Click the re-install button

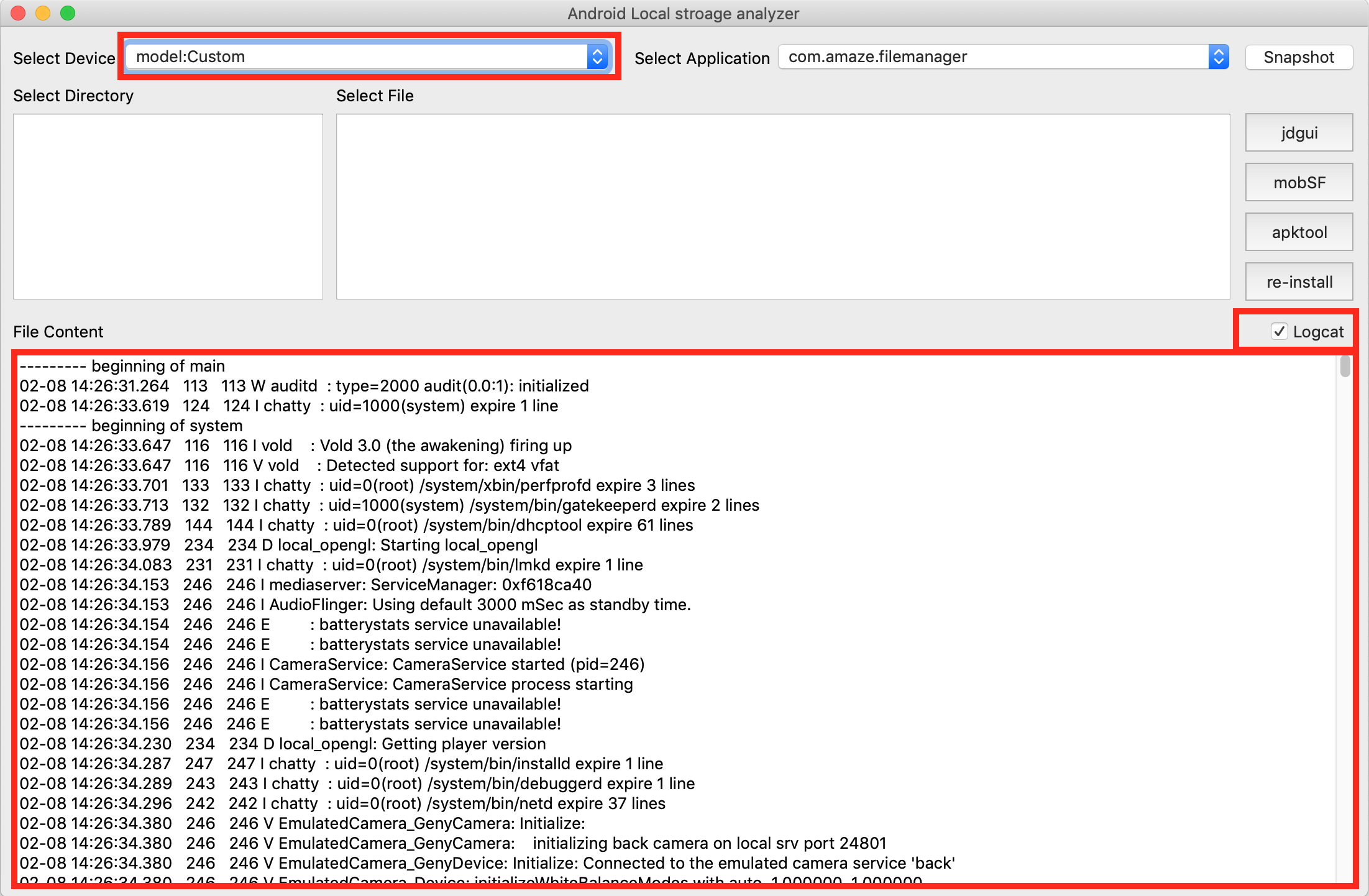[x=1299, y=281]
